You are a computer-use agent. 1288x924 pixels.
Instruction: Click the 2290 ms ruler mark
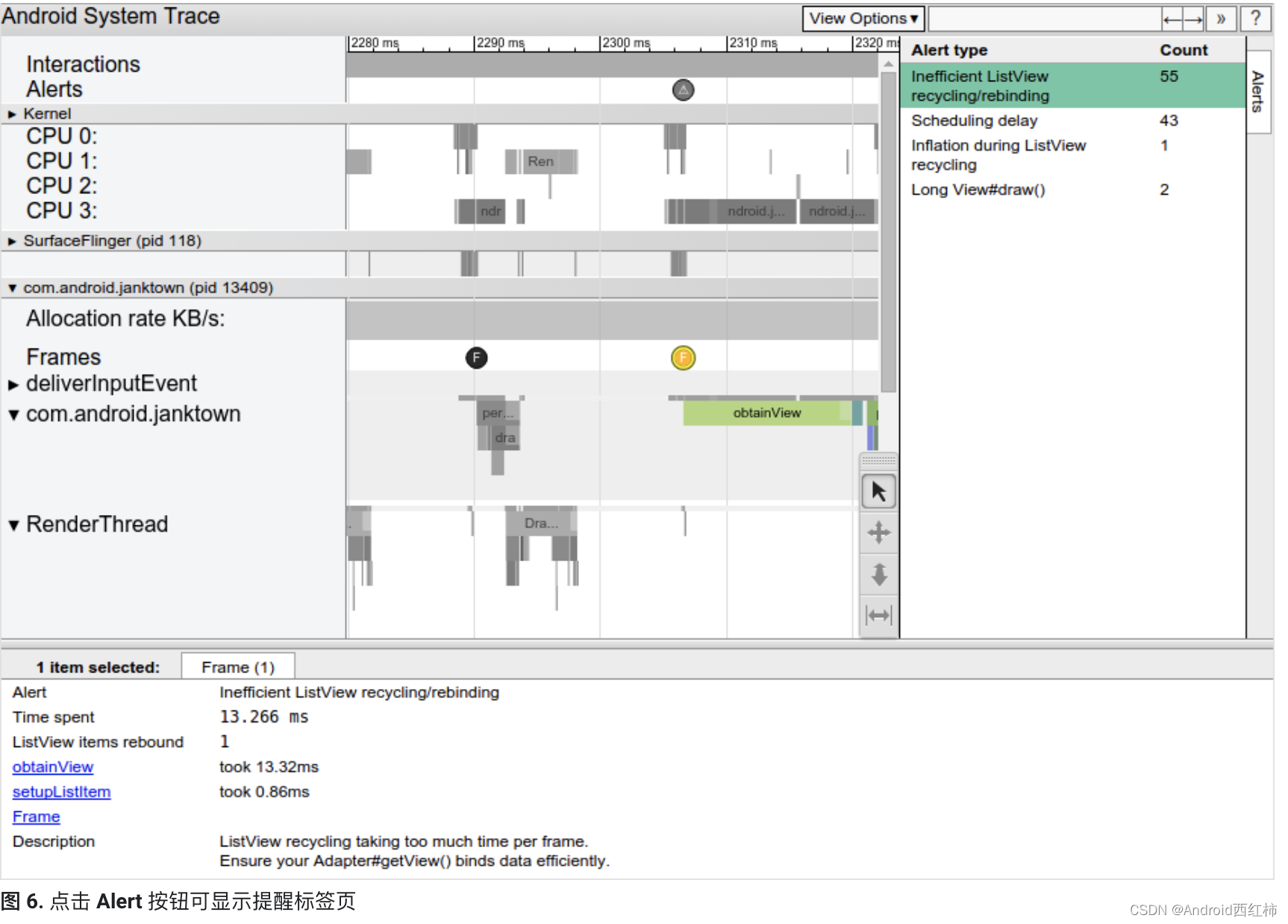pyautogui.click(x=499, y=43)
